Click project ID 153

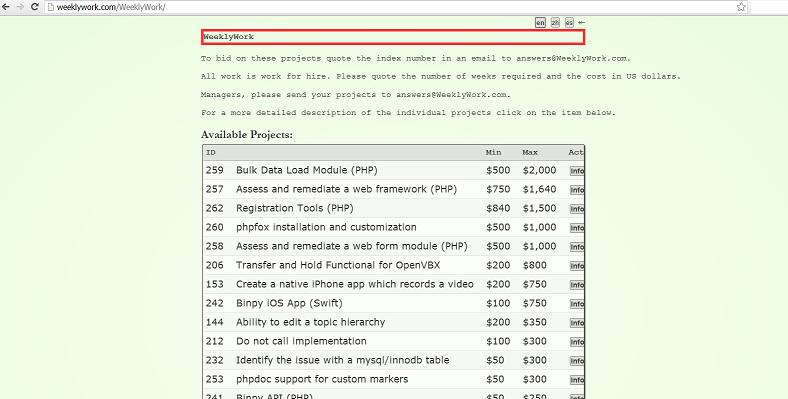tap(215, 284)
